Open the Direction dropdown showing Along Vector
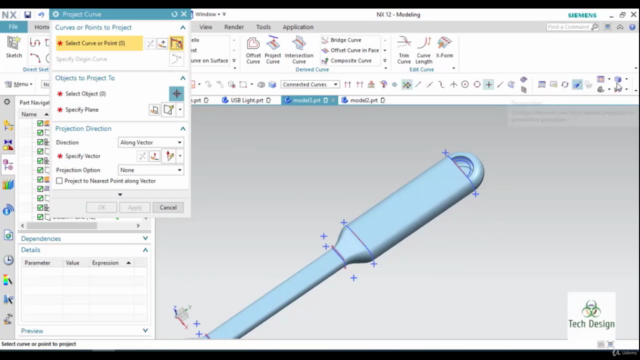 click(151, 142)
